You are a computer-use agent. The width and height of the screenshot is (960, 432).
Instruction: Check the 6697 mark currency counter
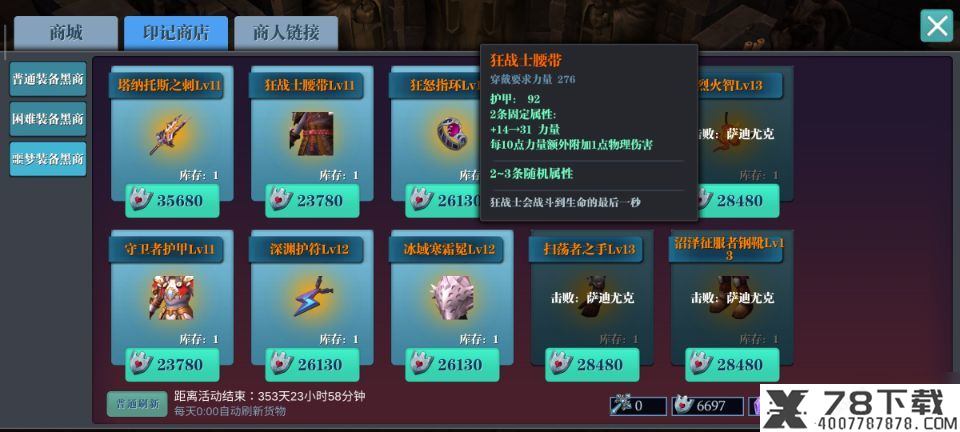pyautogui.click(x=708, y=406)
